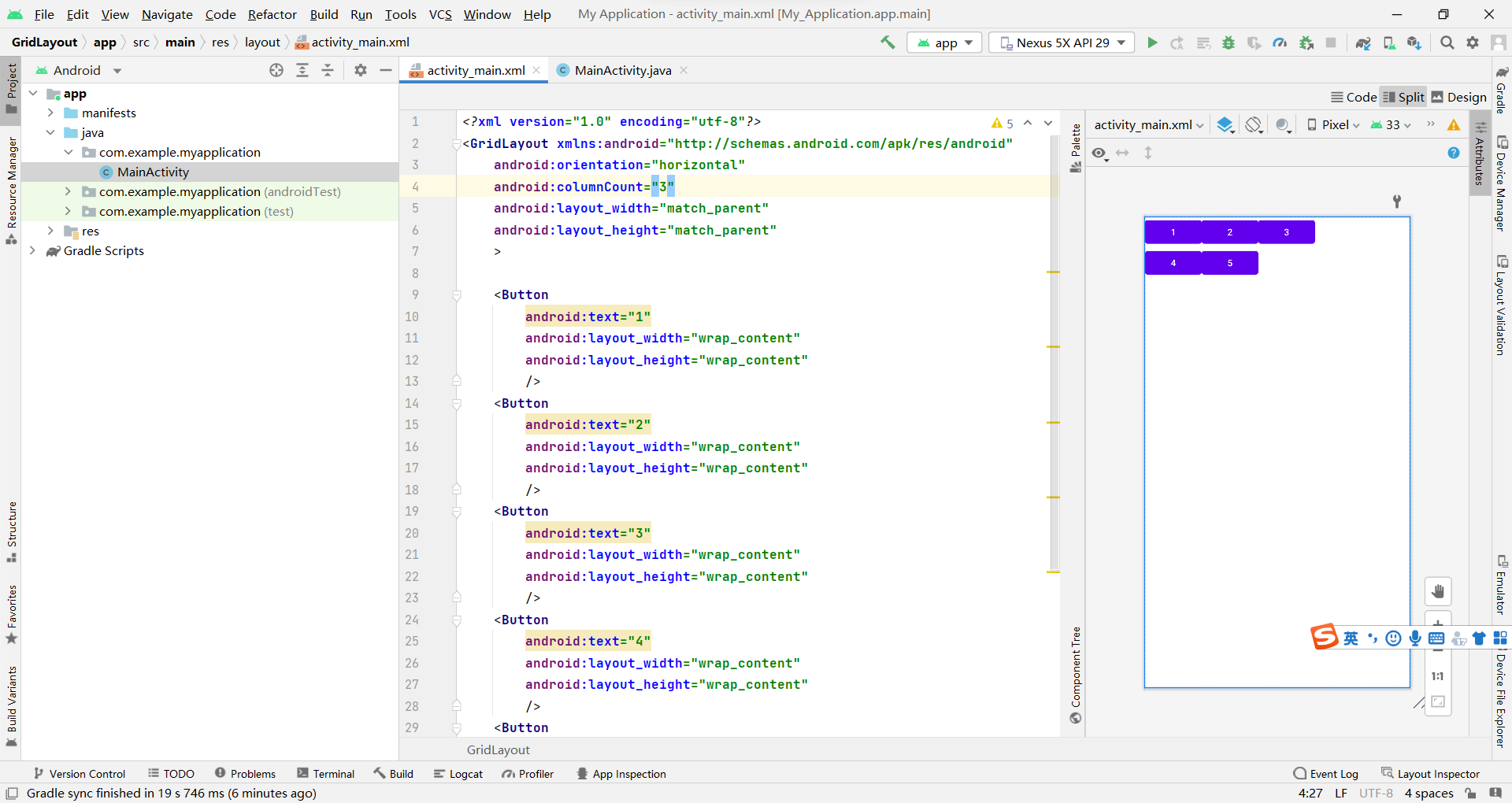1512x803 pixels.
Task: Collapse the com.example.myapplication package
Action: click(x=70, y=152)
